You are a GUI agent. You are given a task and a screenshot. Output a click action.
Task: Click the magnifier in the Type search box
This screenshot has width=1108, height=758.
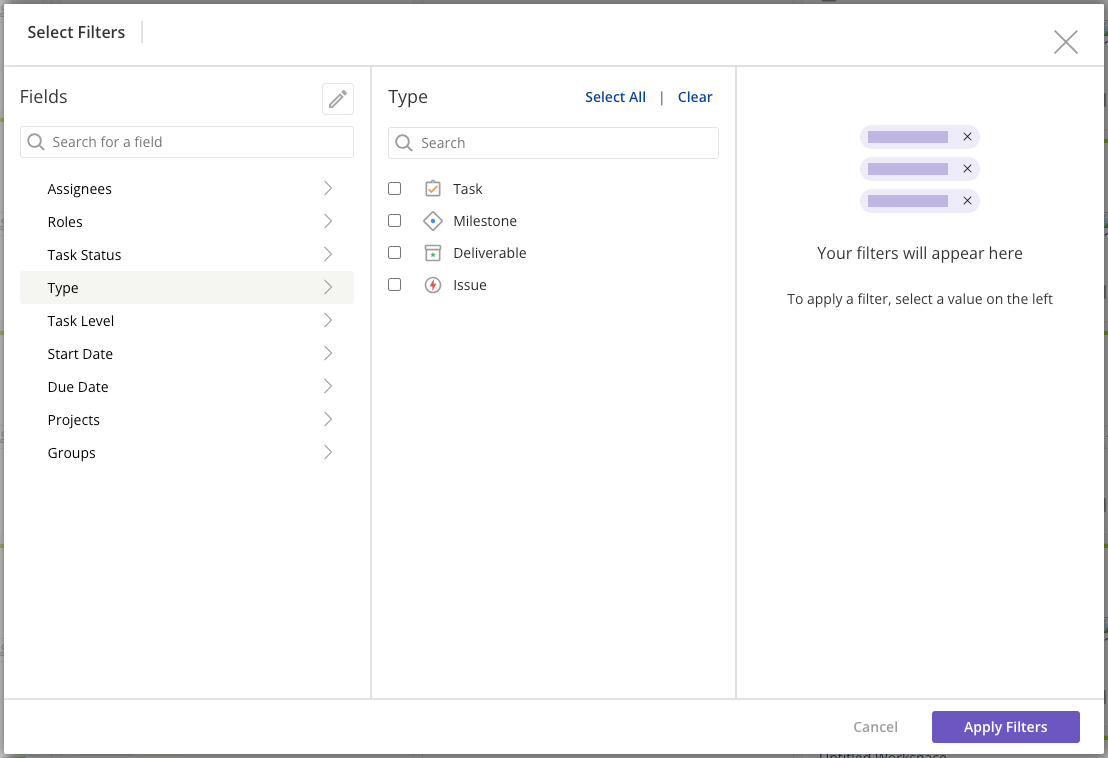(x=403, y=143)
